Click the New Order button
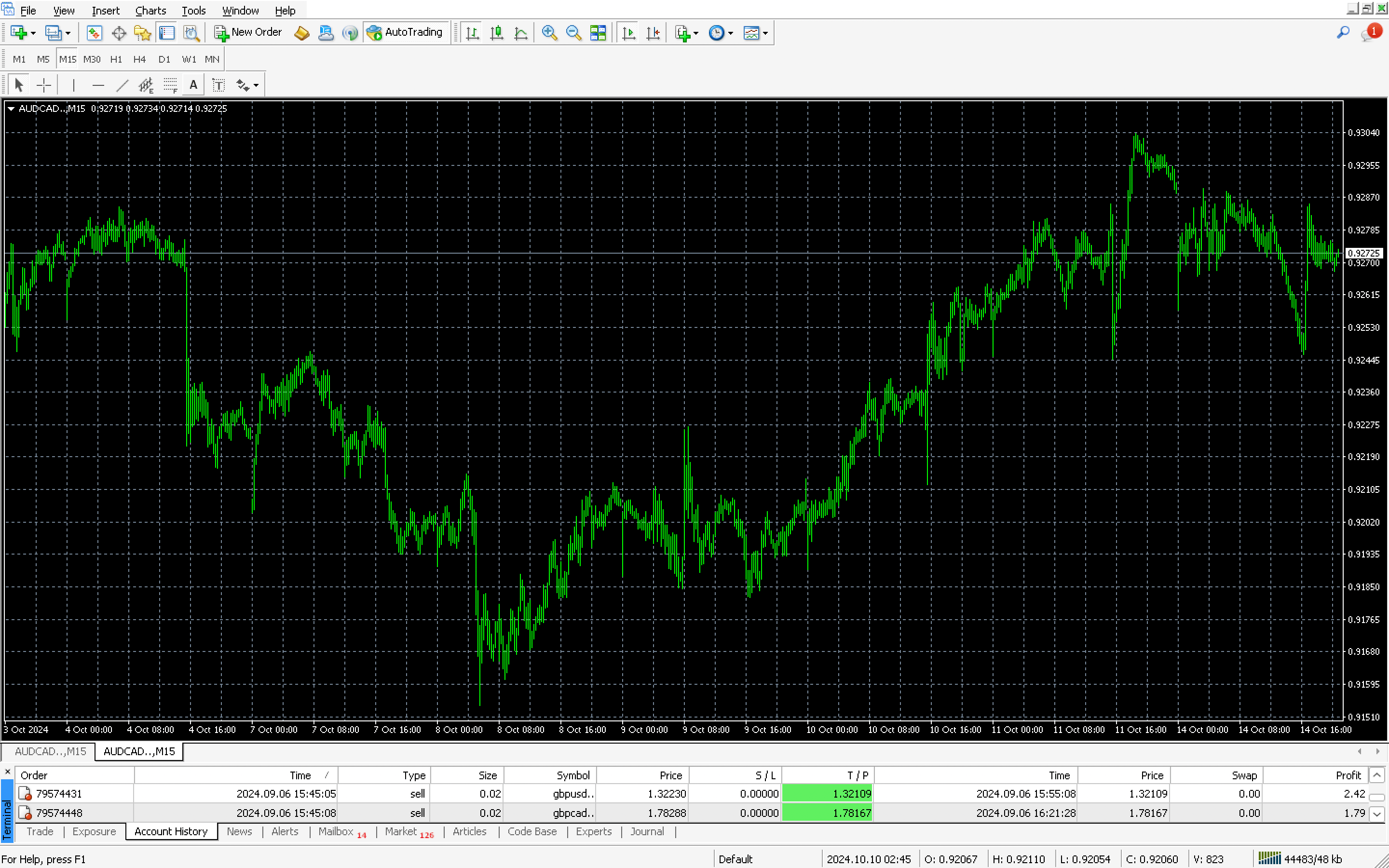The image size is (1389, 868). click(248, 33)
